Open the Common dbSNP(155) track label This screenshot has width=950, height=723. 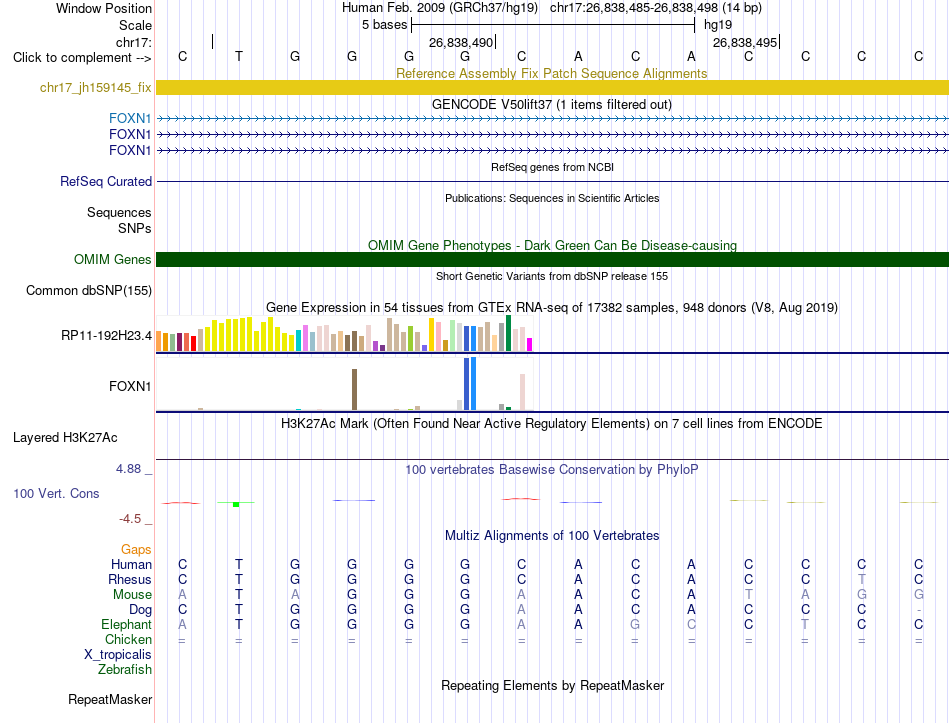click(x=88, y=290)
